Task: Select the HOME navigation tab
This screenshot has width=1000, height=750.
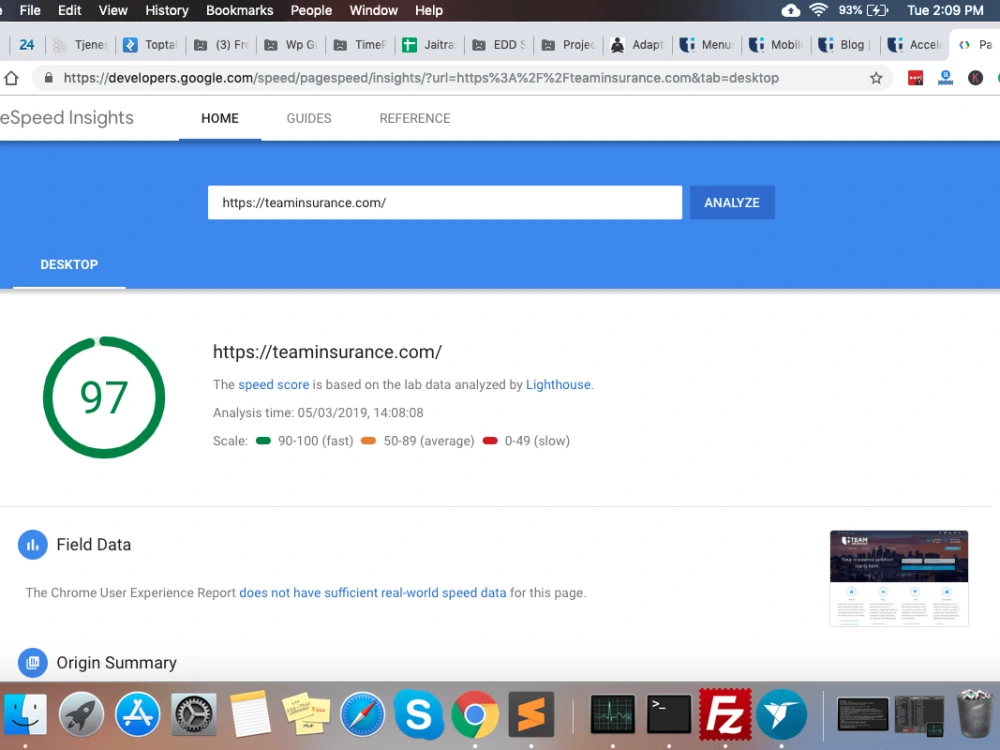Action: coord(220,118)
